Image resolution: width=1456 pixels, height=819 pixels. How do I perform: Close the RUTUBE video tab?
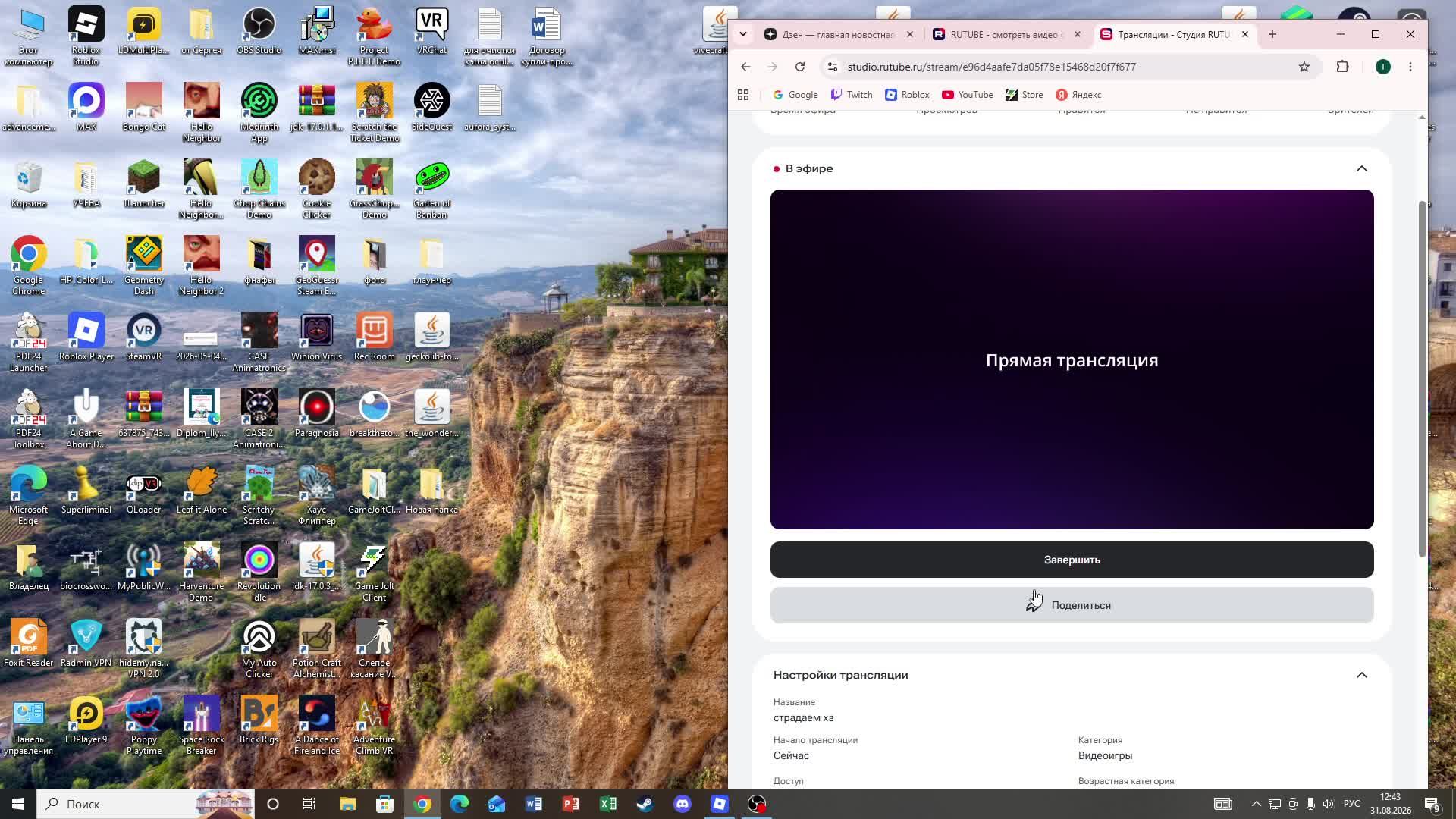click(x=1077, y=34)
